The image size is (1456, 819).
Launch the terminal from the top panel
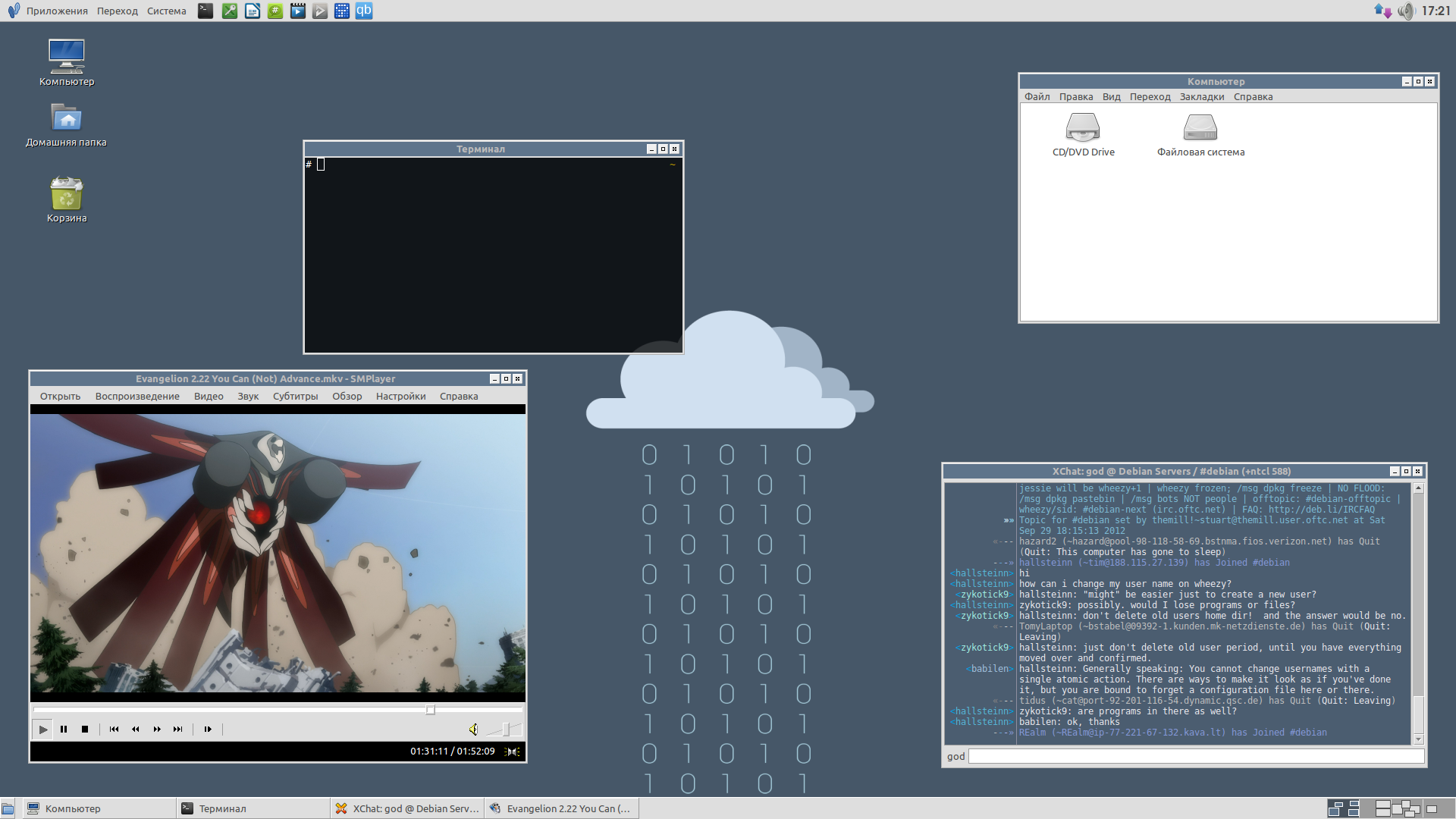tap(206, 11)
